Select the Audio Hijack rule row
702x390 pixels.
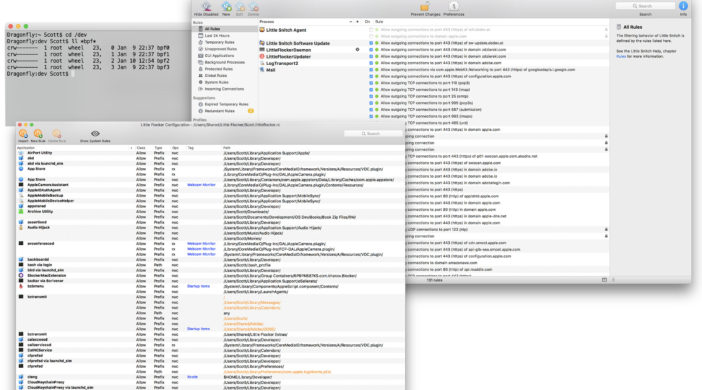(x=210, y=227)
